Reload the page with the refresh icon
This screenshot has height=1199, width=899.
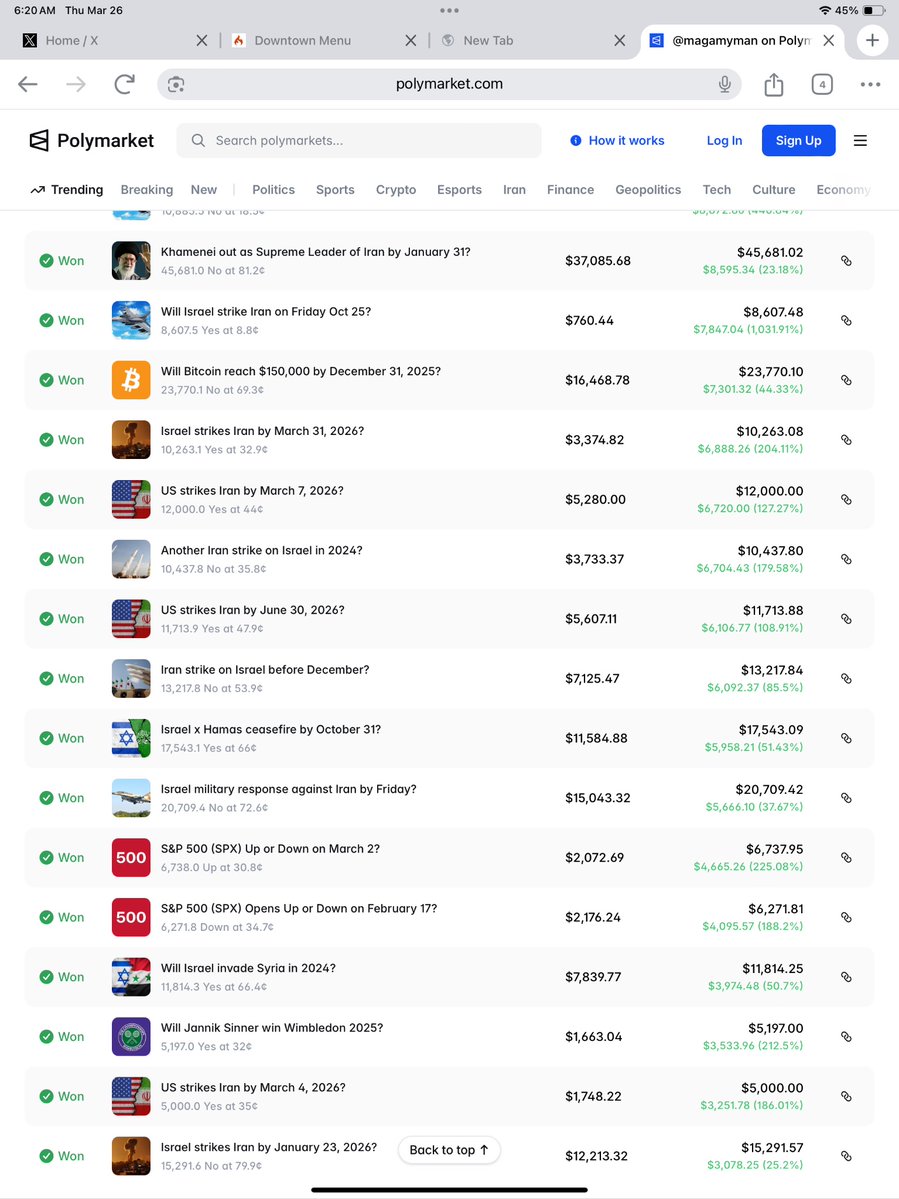[x=125, y=84]
